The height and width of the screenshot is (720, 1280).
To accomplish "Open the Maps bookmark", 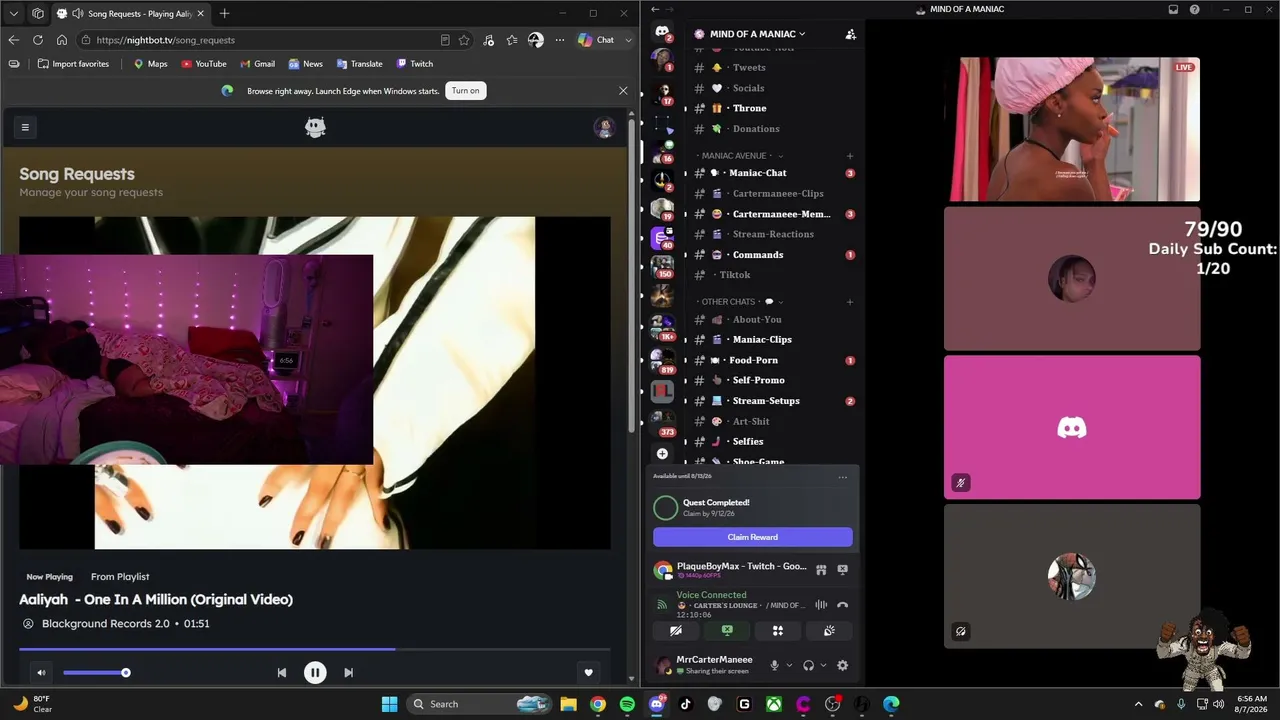I will coord(151,64).
